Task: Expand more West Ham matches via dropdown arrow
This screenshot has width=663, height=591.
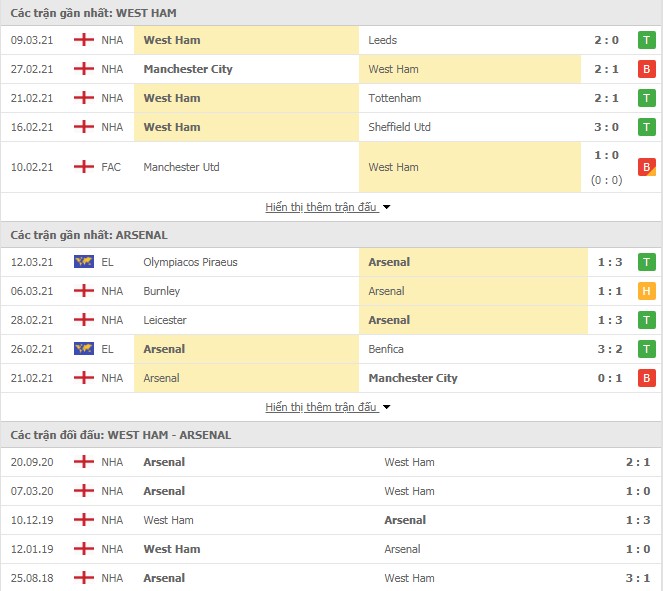Action: 386,207
